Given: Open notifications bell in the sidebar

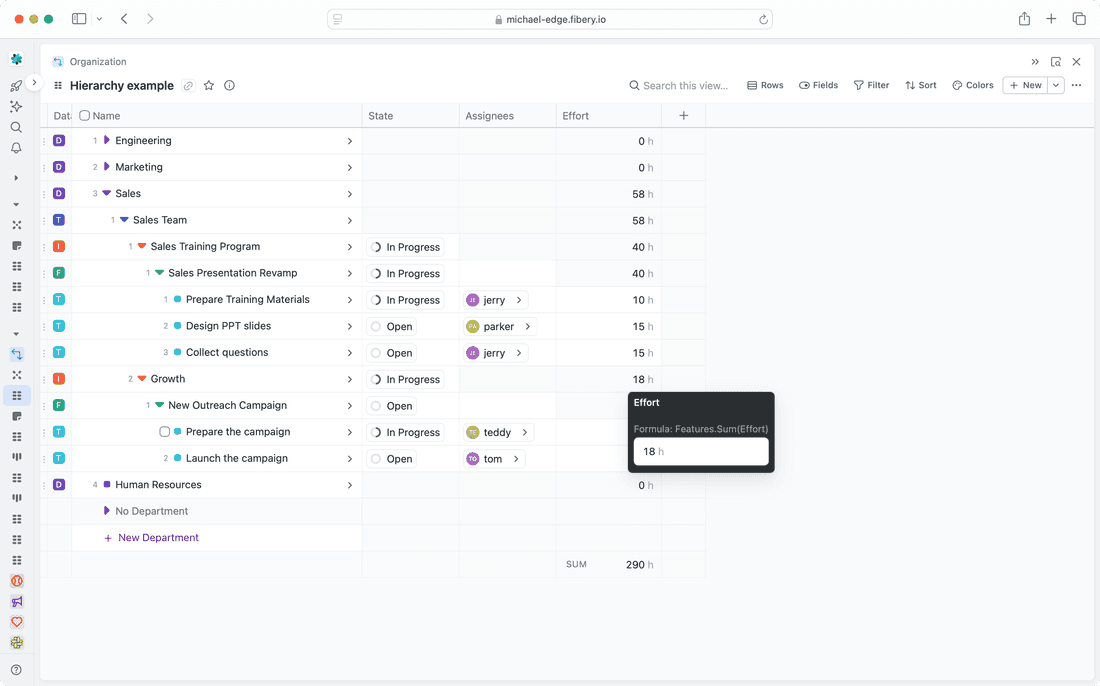Looking at the screenshot, I should point(16,148).
